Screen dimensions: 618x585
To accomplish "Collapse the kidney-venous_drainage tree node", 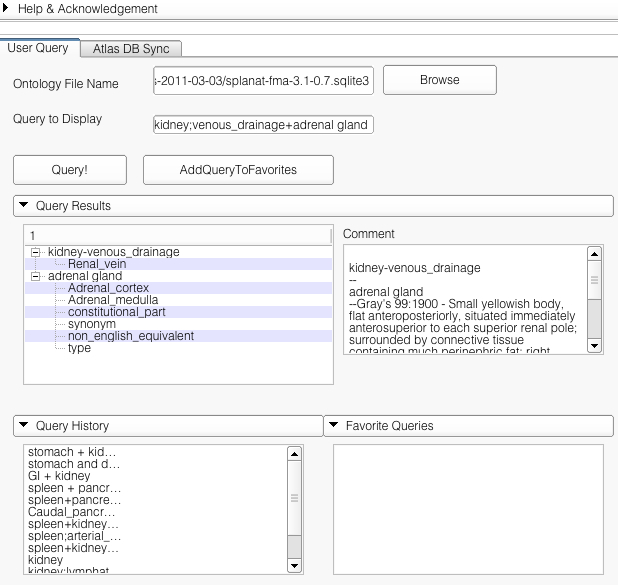I will point(36,252).
